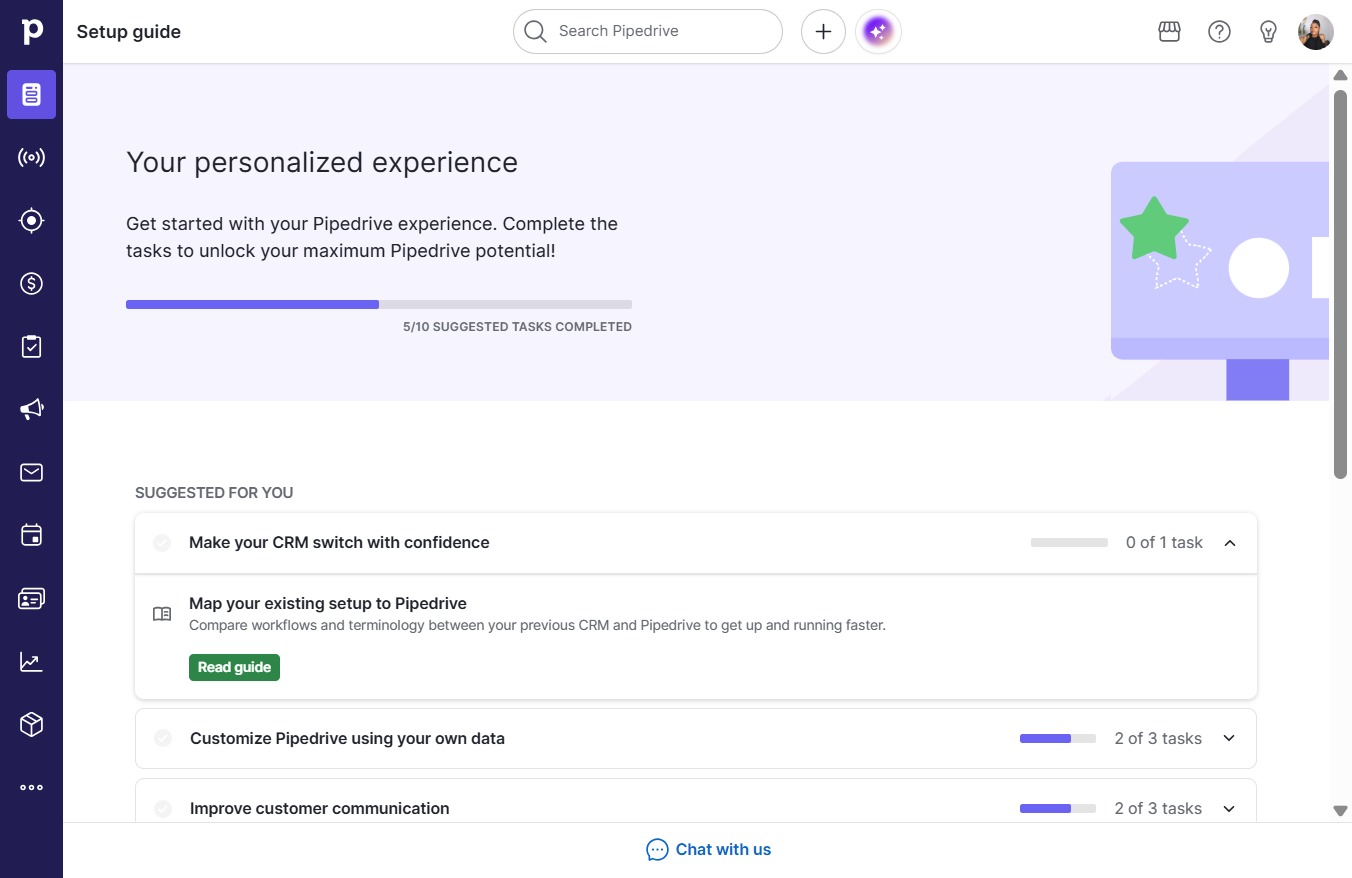Click the 0 of 1 task count
The height and width of the screenshot is (878, 1352).
coord(1164,543)
